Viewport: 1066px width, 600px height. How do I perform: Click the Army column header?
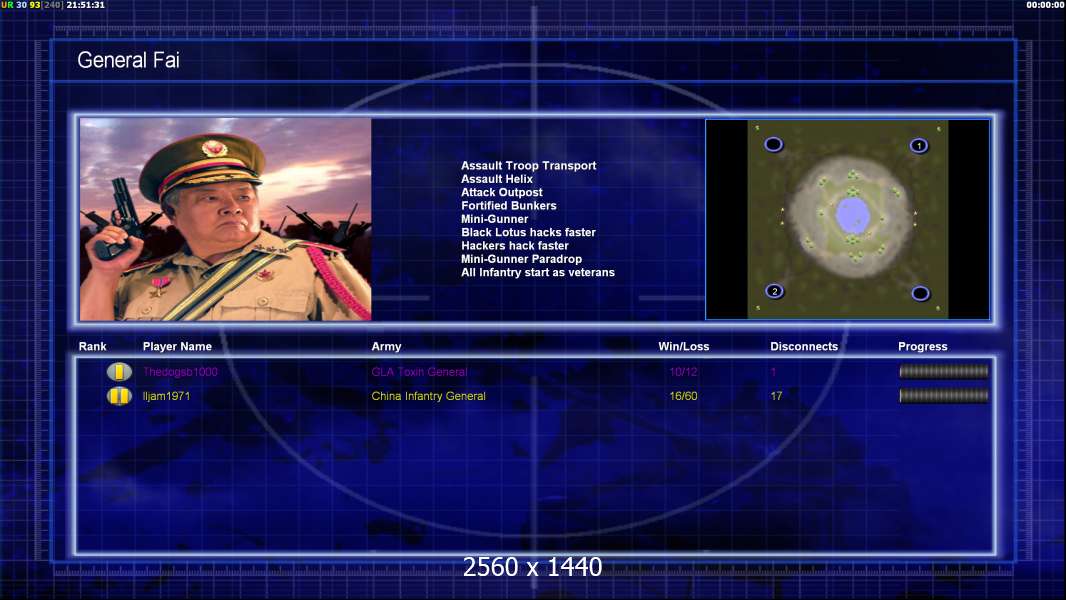[x=386, y=347]
